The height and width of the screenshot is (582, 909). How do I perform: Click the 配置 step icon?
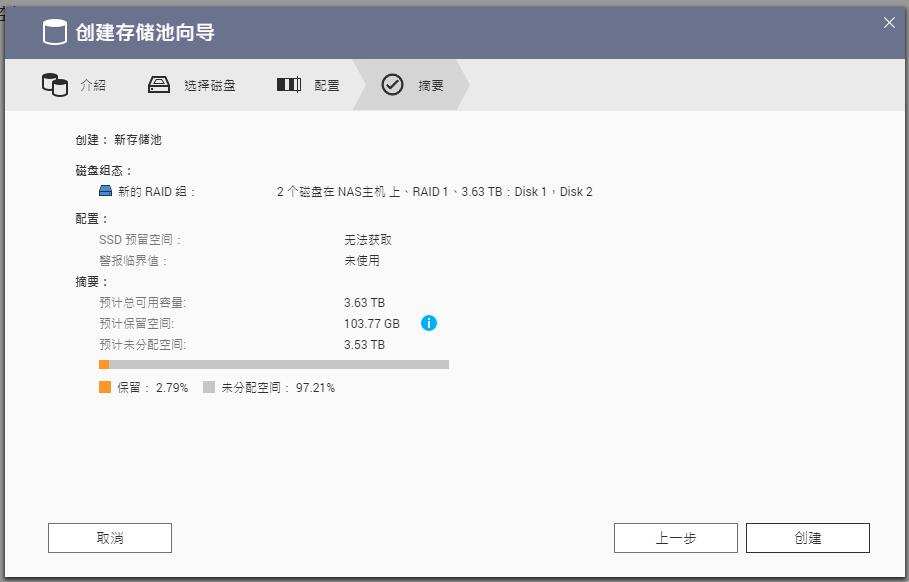pos(288,84)
